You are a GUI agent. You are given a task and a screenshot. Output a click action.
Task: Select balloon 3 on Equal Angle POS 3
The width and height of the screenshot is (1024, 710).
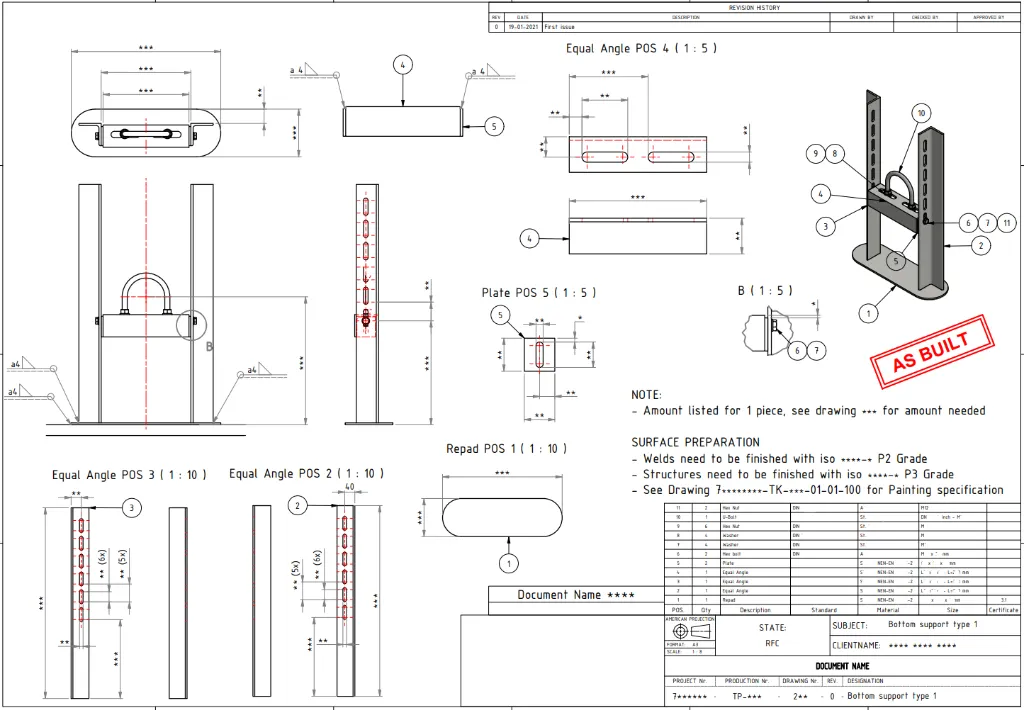pos(131,509)
